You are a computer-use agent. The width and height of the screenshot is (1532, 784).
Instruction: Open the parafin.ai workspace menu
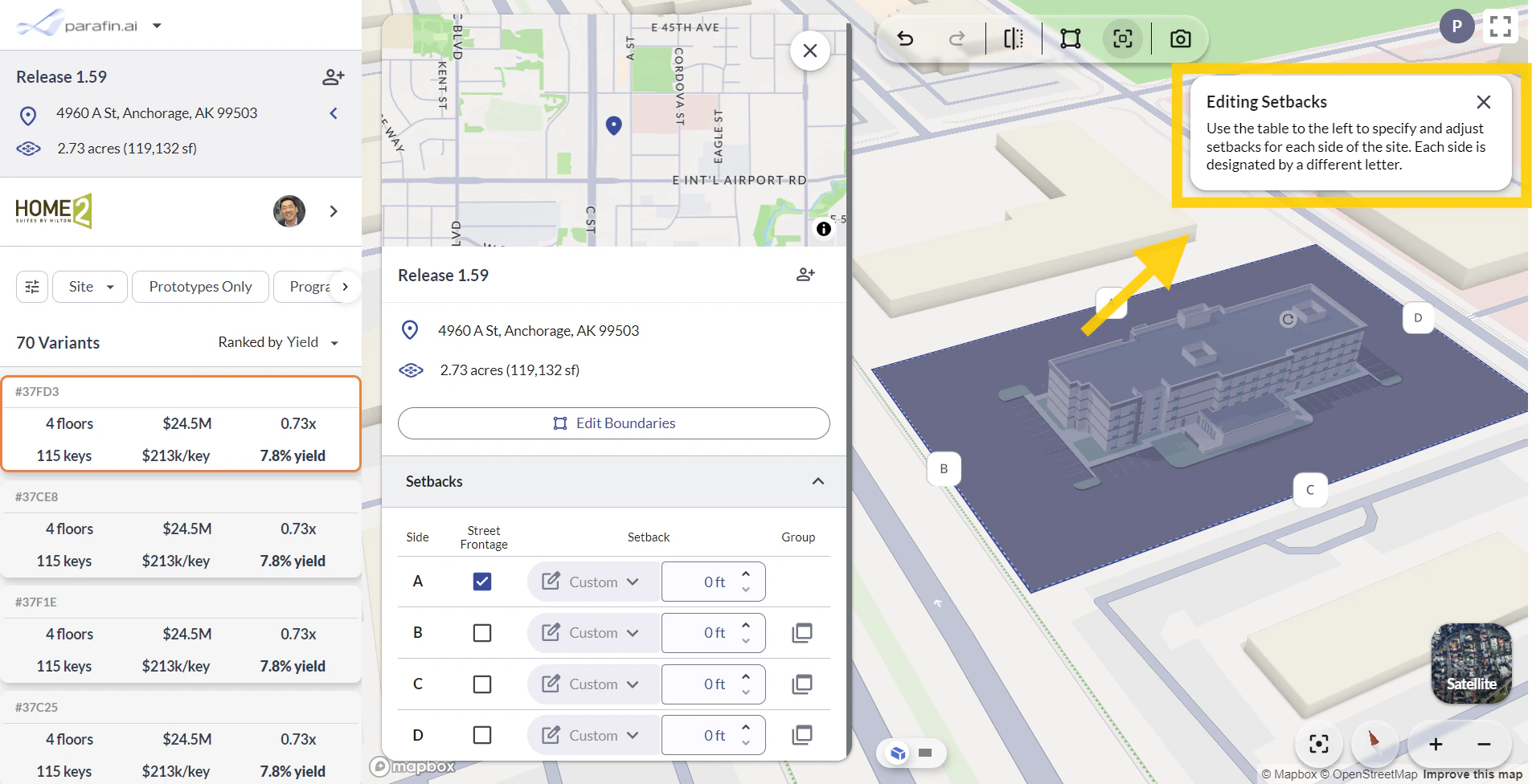158,25
